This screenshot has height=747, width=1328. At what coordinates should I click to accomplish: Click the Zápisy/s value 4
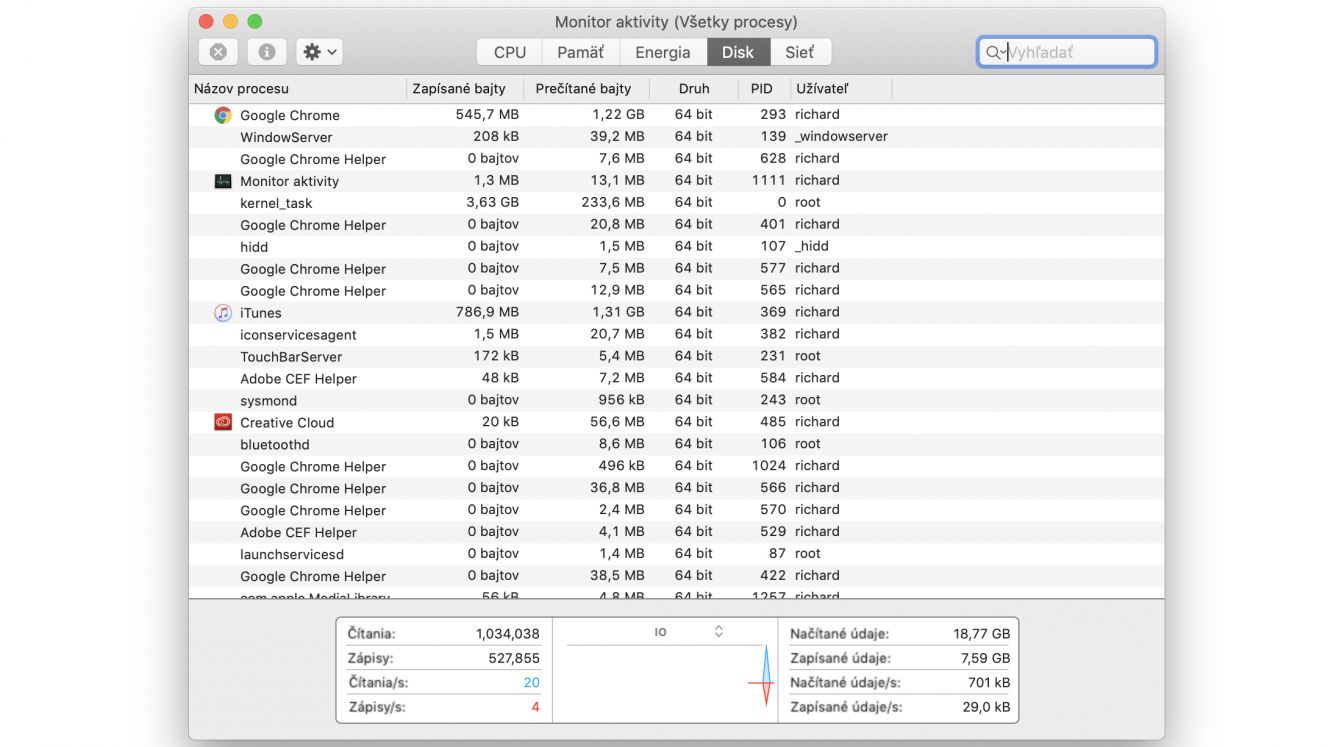tap(535, 707)
